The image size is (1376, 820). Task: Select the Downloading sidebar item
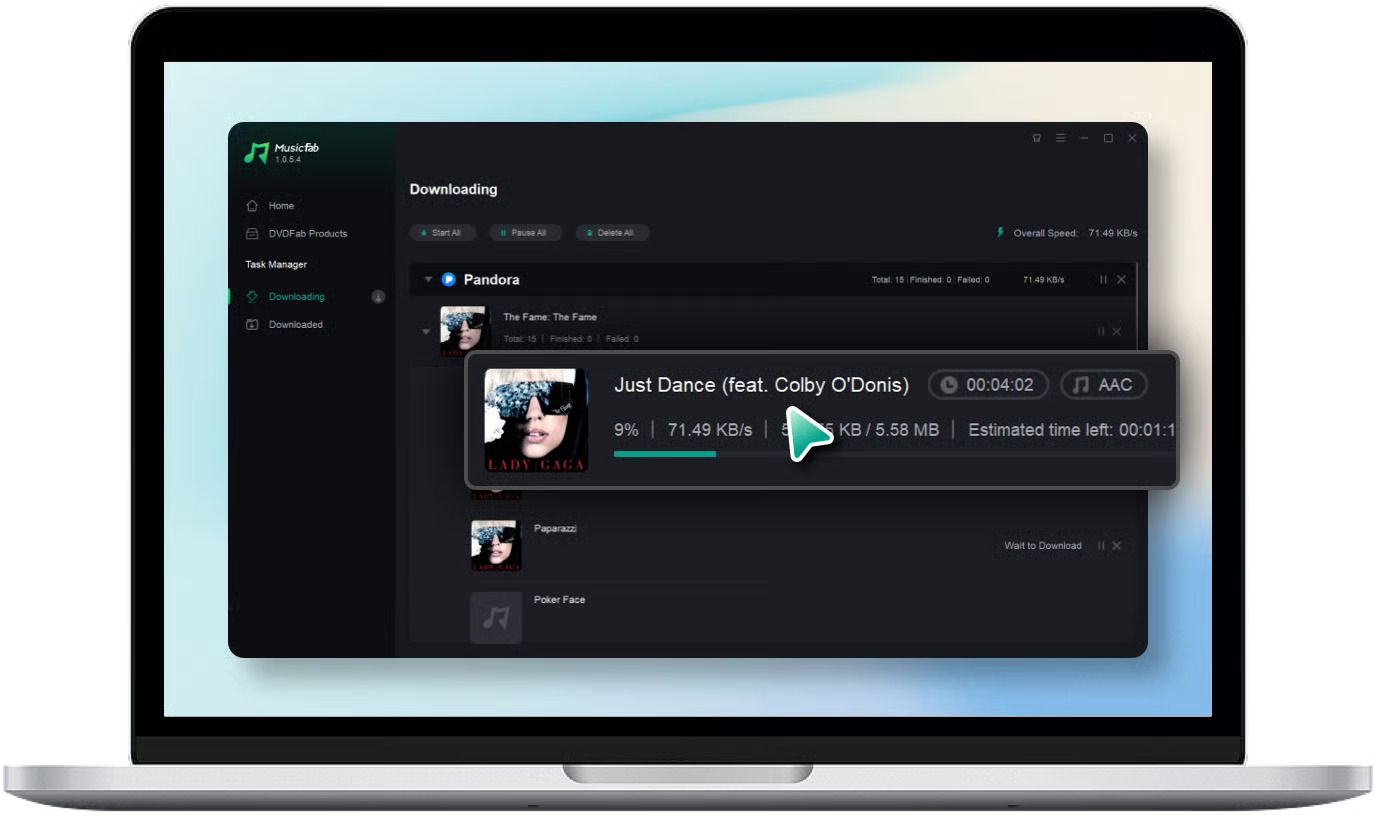(296, 297)
